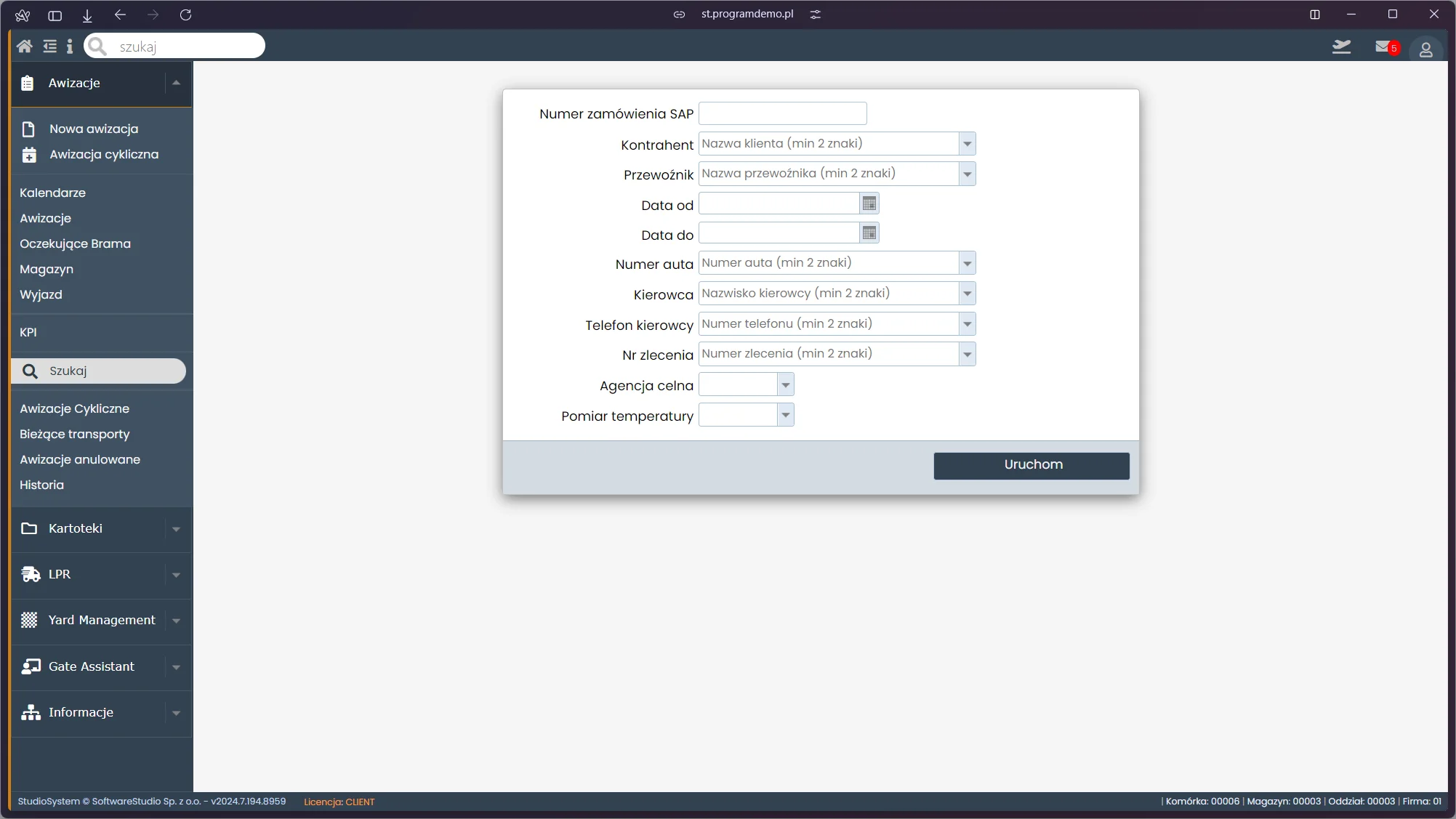Screen dimensions: 1456x819
Task: Click the Informacje hierarchy icon
Action: [x=31, y=712]
